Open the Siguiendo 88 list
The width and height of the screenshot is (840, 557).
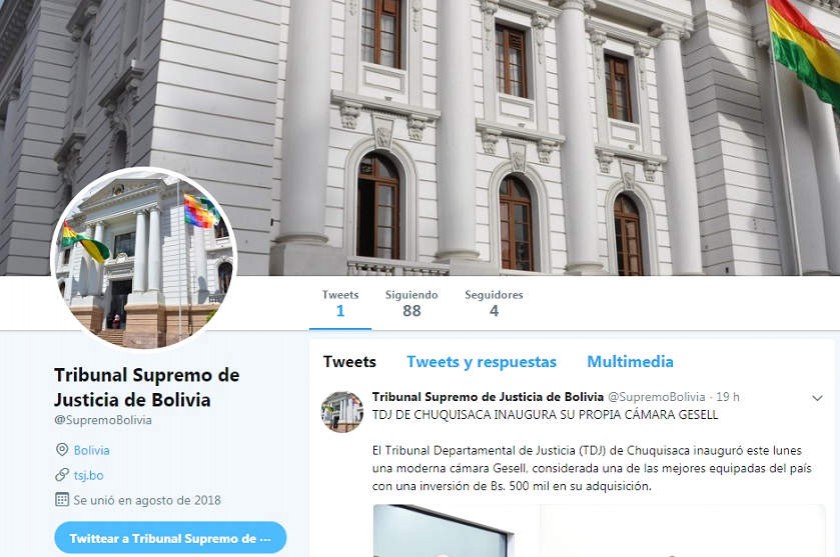click(411, 303)
